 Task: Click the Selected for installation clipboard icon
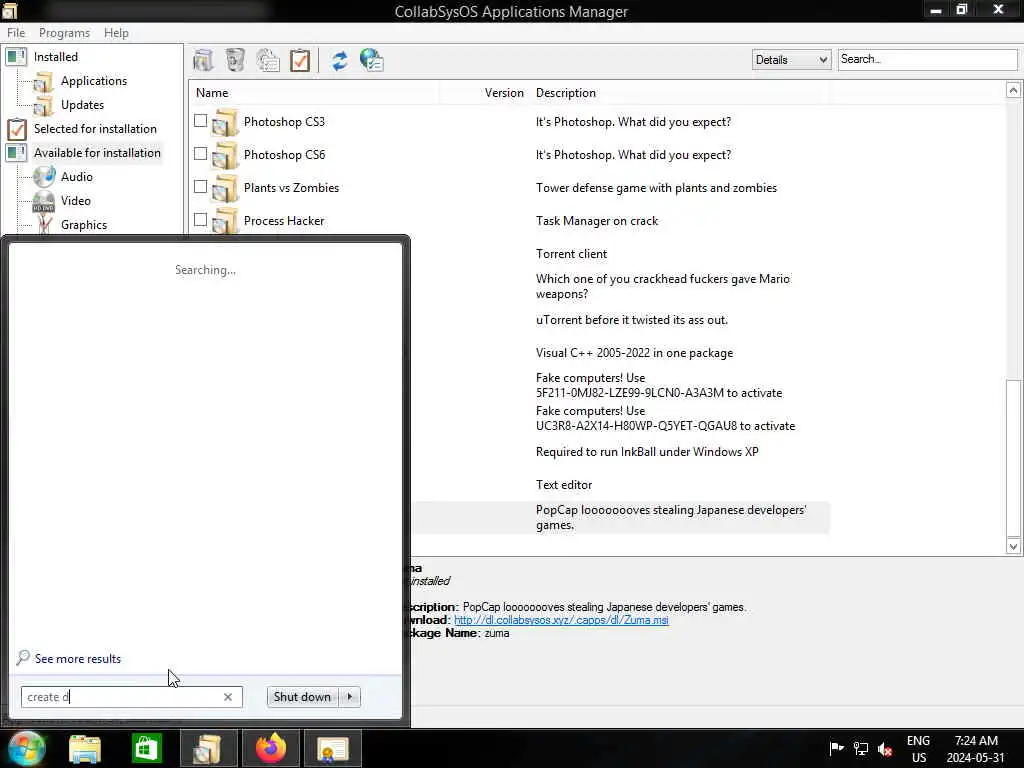(17, 129)
